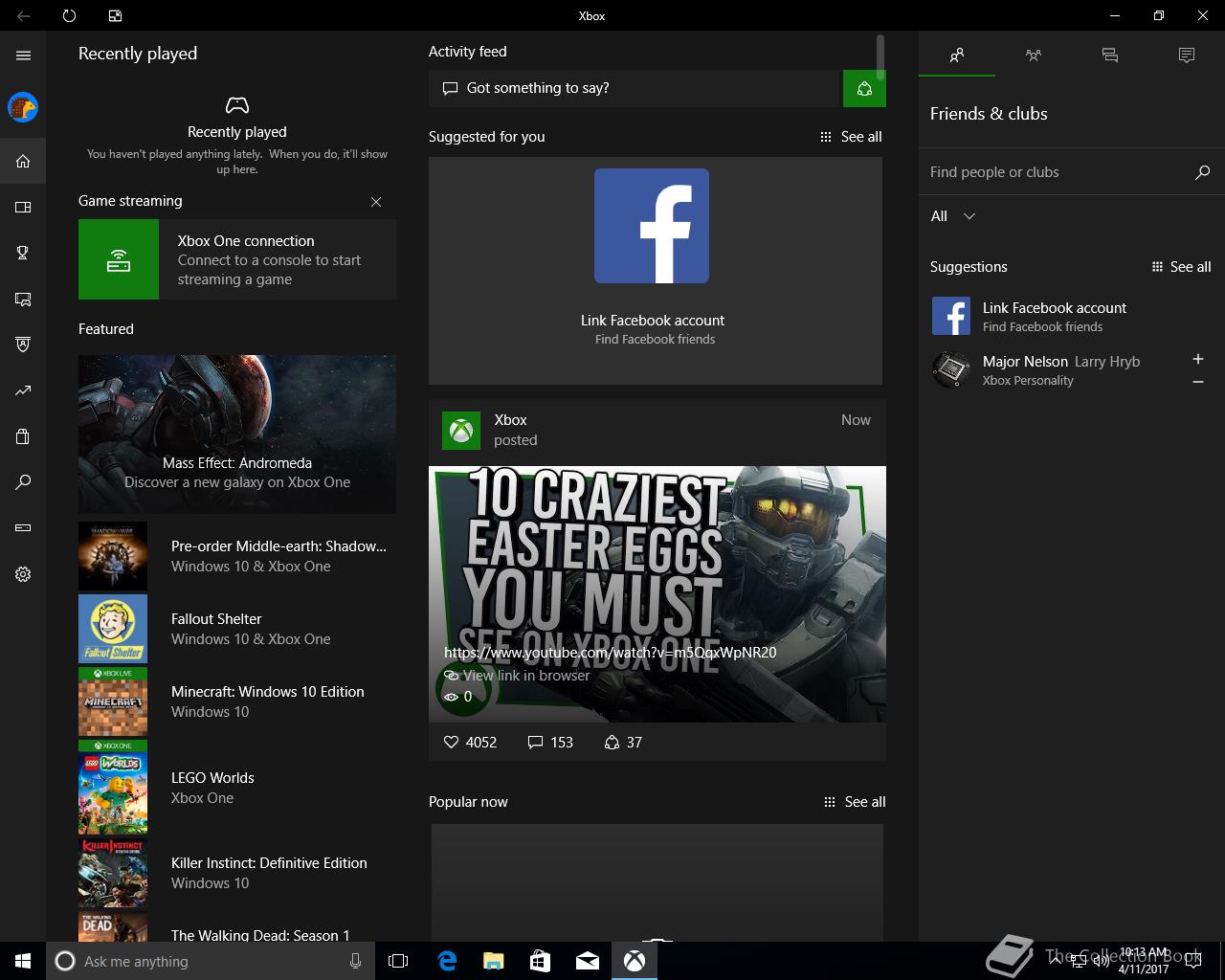Screen dimensions: 1225x980
Task: Click Cortana Ask me anything box
Action: pyautogui.click(x=211, y=961)
